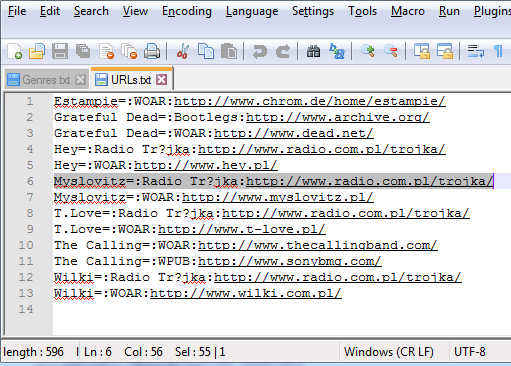
Task: Open the Language menu
Action: 252,11
